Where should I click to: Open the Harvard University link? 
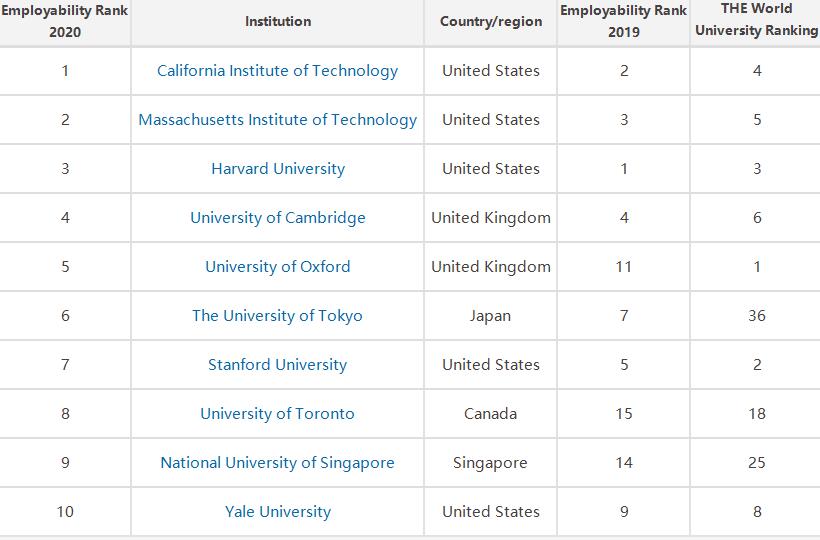tap(277, 169)
